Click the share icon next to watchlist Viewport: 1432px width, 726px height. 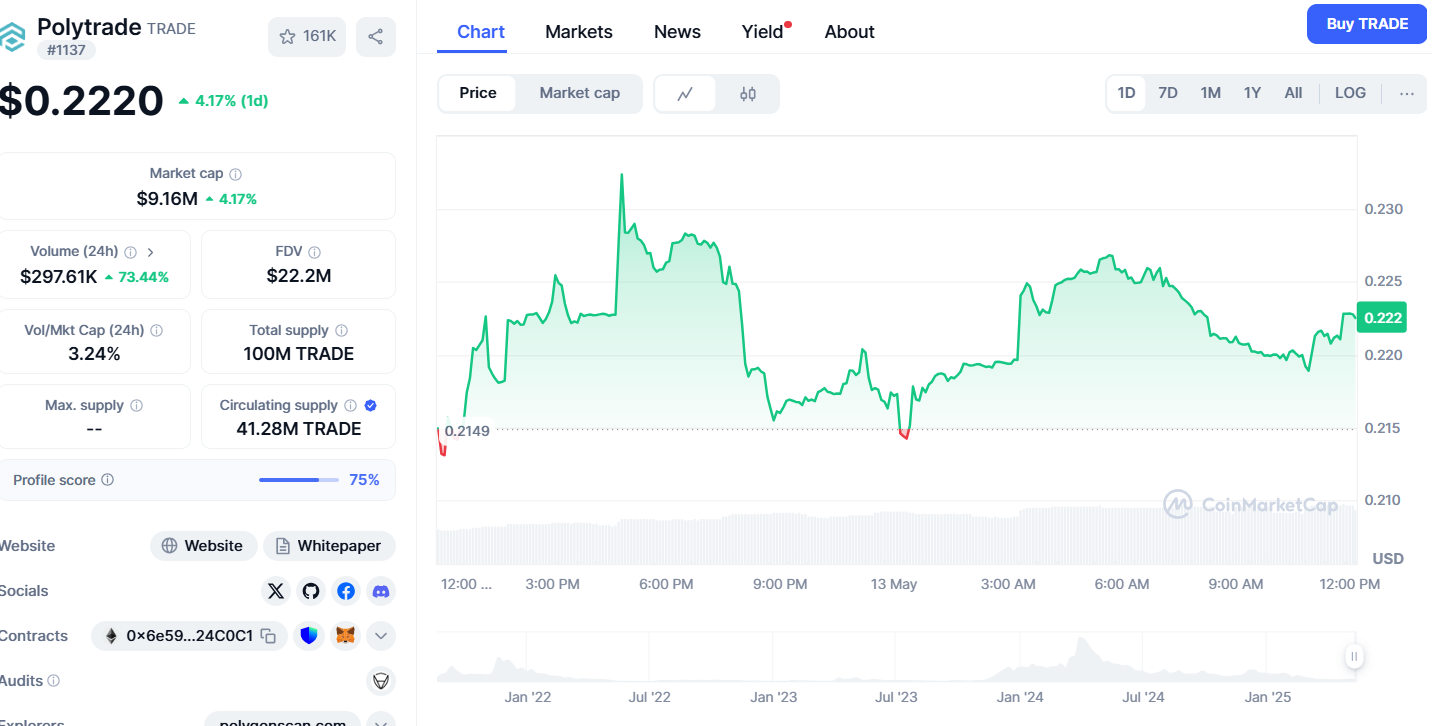click(x=375, y=37)
